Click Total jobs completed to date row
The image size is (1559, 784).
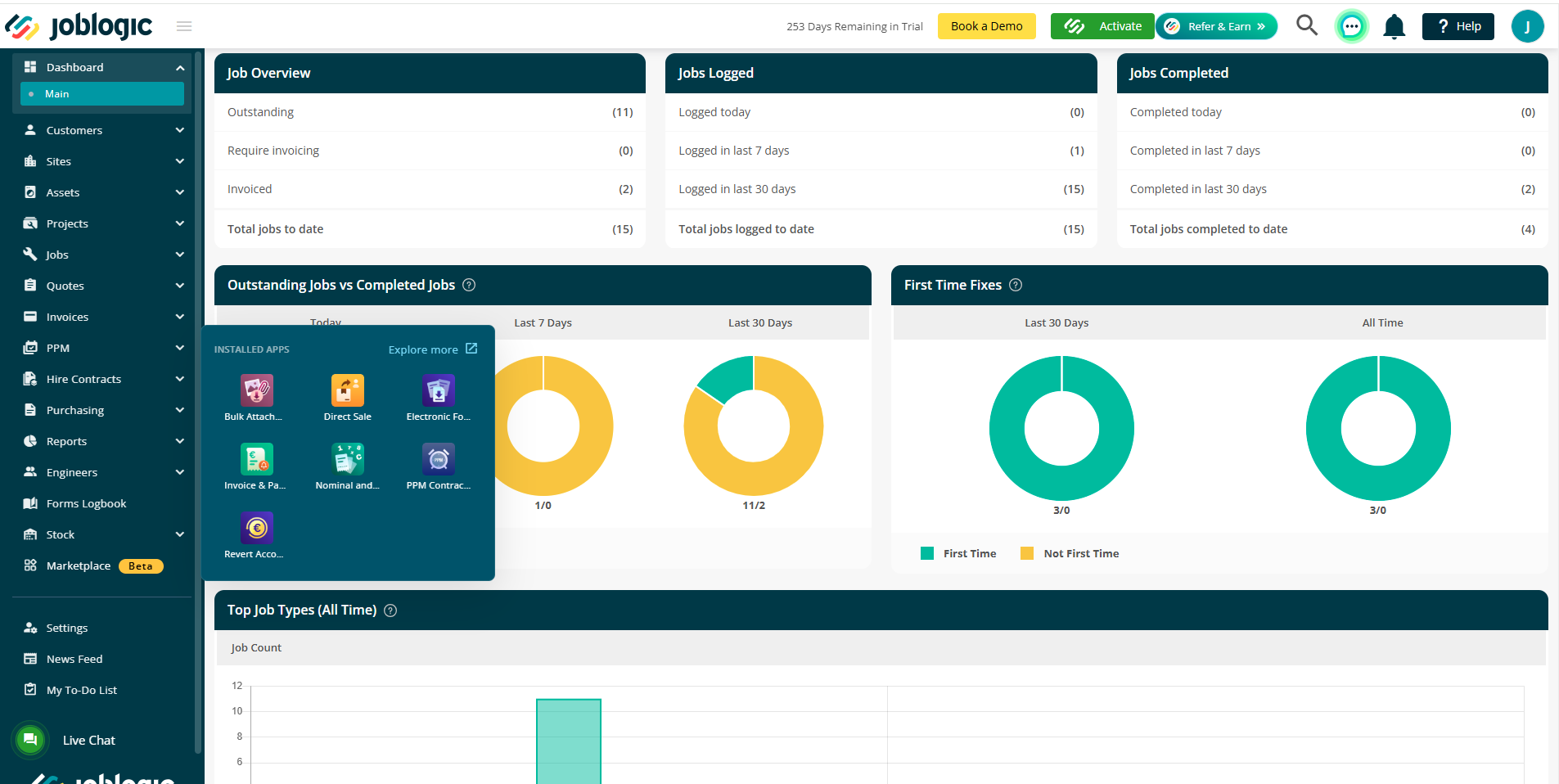coord(1332,229)
